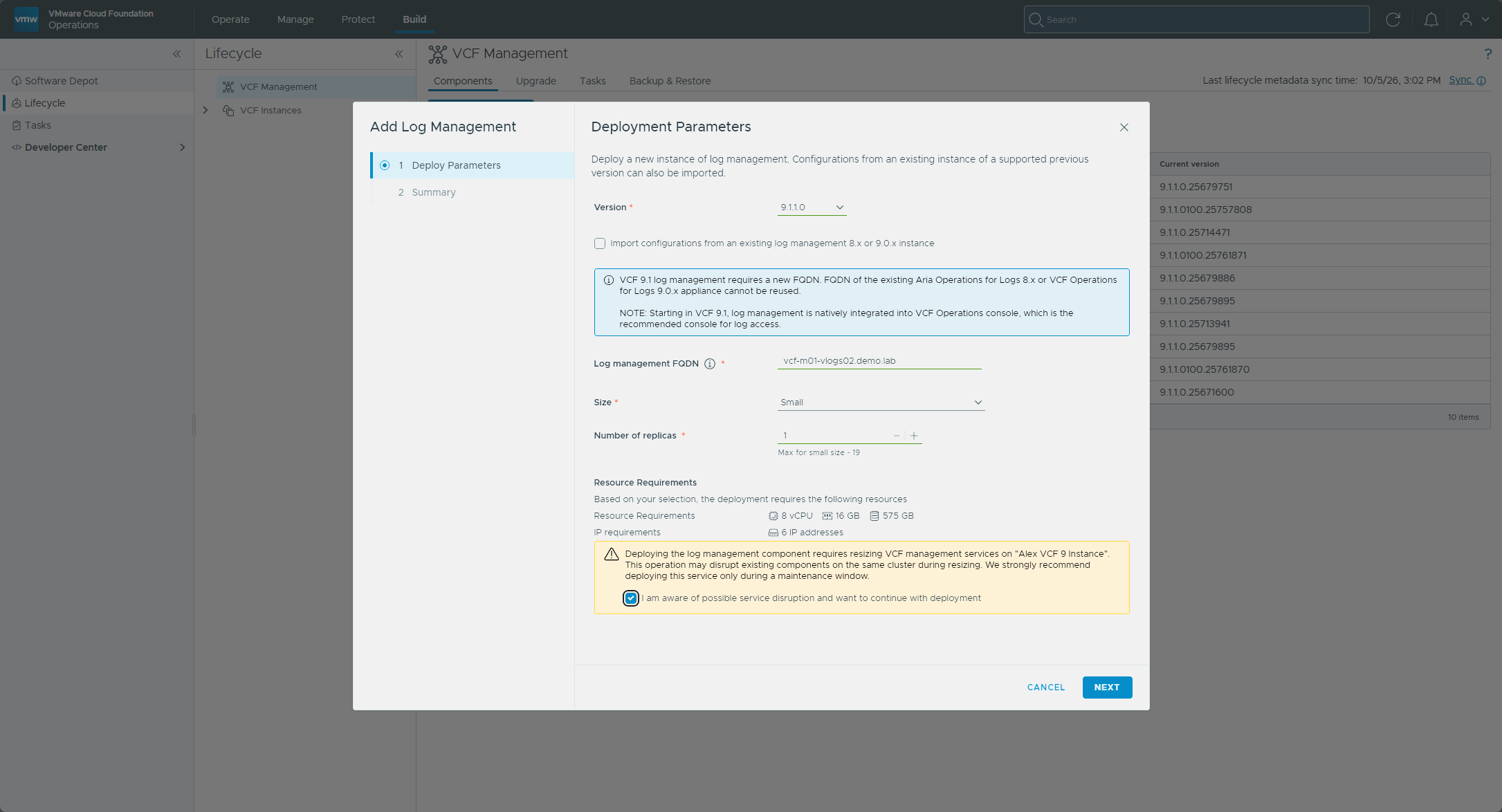Click the Log management FQDN info icon
This screenshot has height=812, width=1502.
(x=709, y=364)
